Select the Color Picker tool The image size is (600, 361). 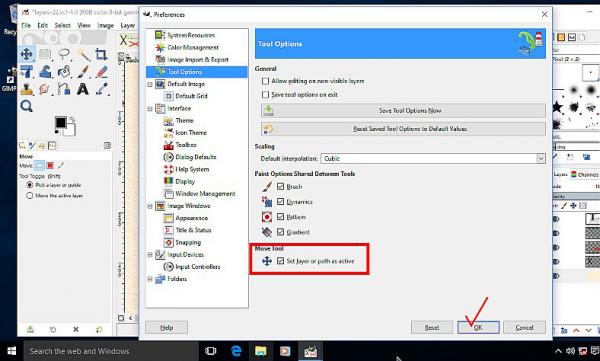101,89
